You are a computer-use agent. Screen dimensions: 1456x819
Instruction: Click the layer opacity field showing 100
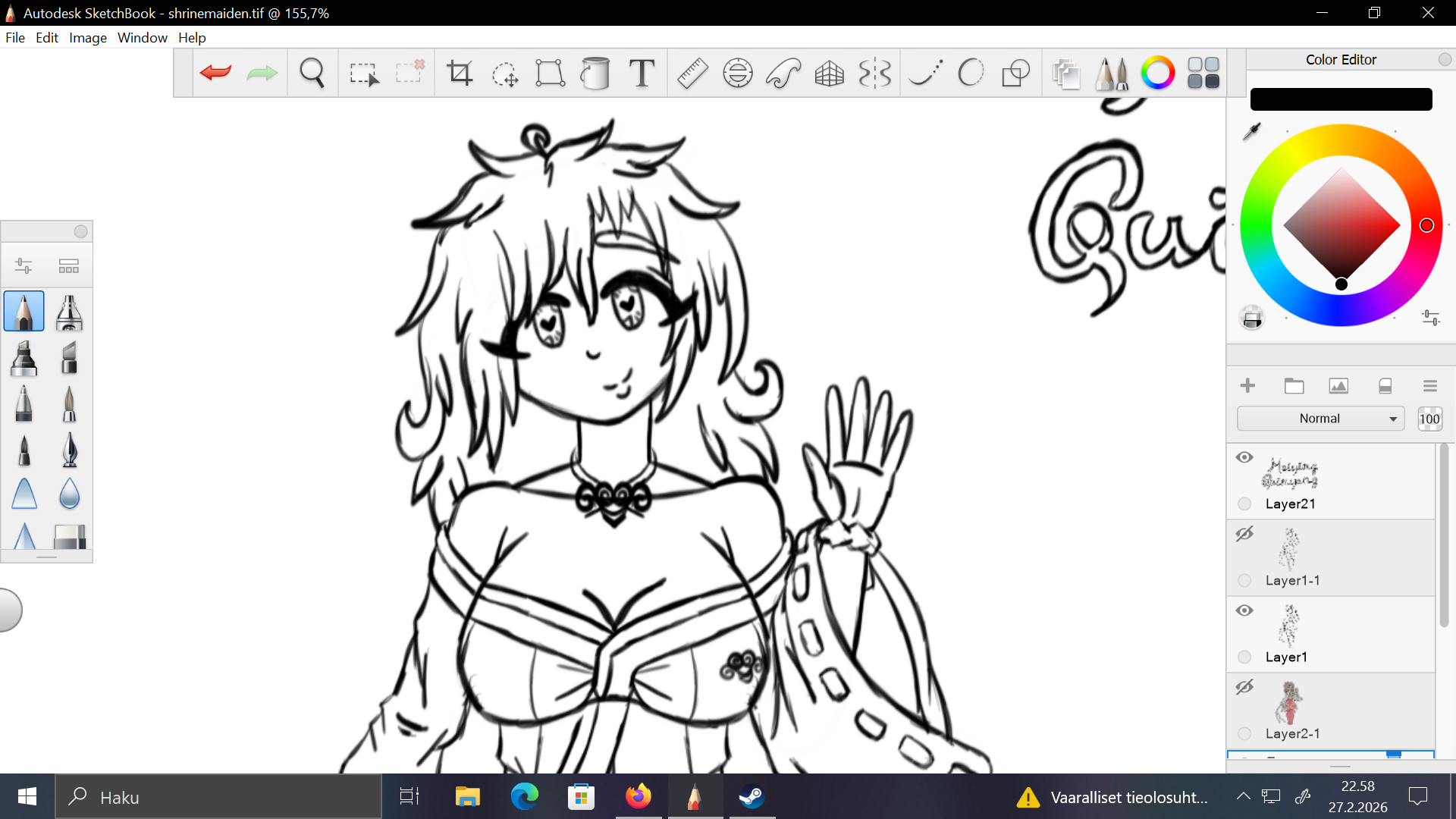tap(1429, 419)
